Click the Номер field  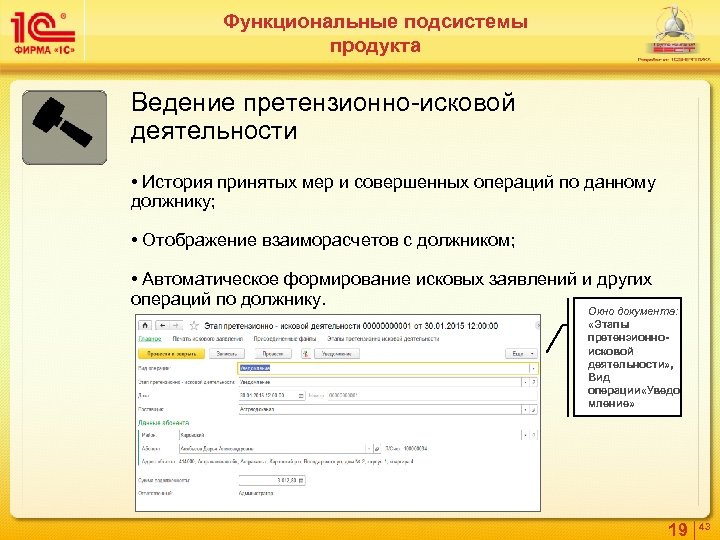[x=432, y=395]
